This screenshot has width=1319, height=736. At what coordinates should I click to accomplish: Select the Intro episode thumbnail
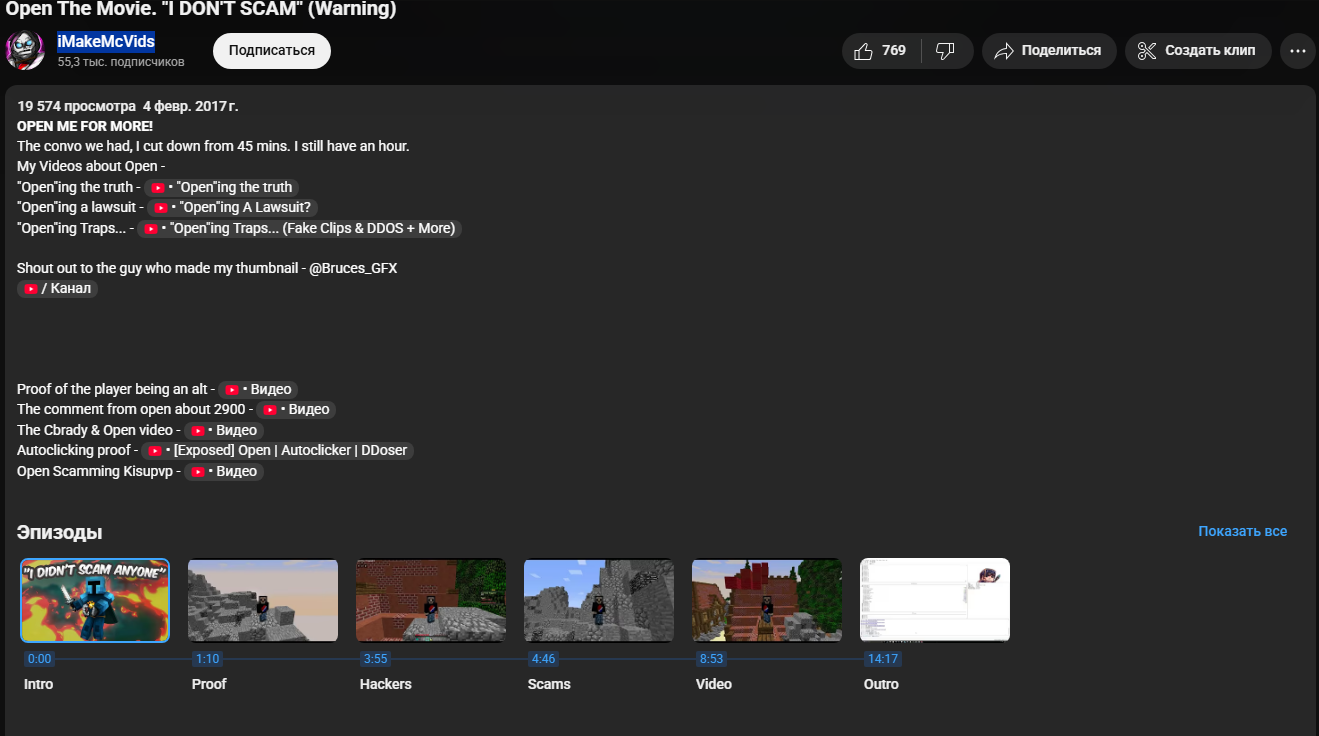pos(95,600)
